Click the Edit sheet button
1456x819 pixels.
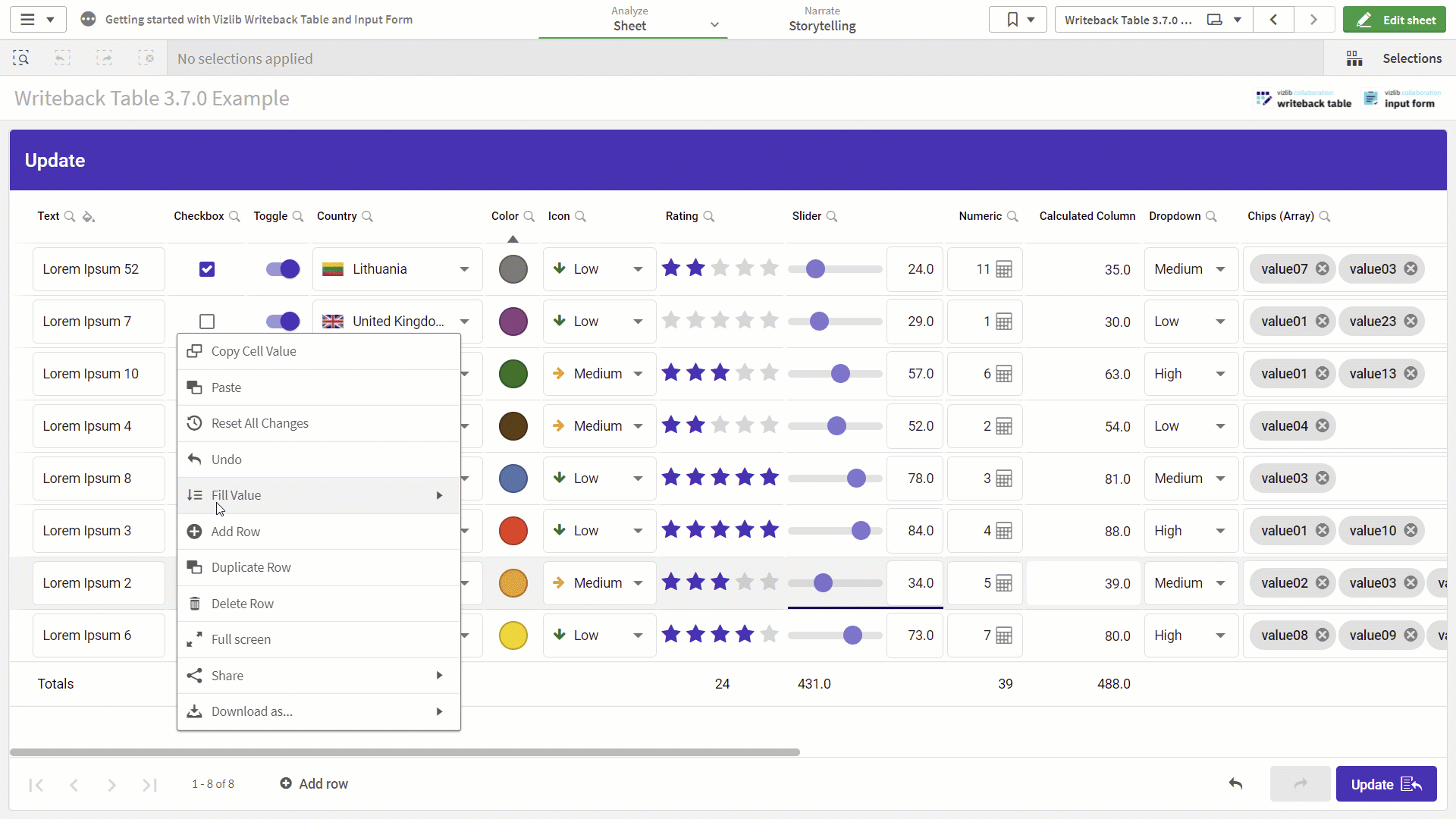coord(1395,20)
